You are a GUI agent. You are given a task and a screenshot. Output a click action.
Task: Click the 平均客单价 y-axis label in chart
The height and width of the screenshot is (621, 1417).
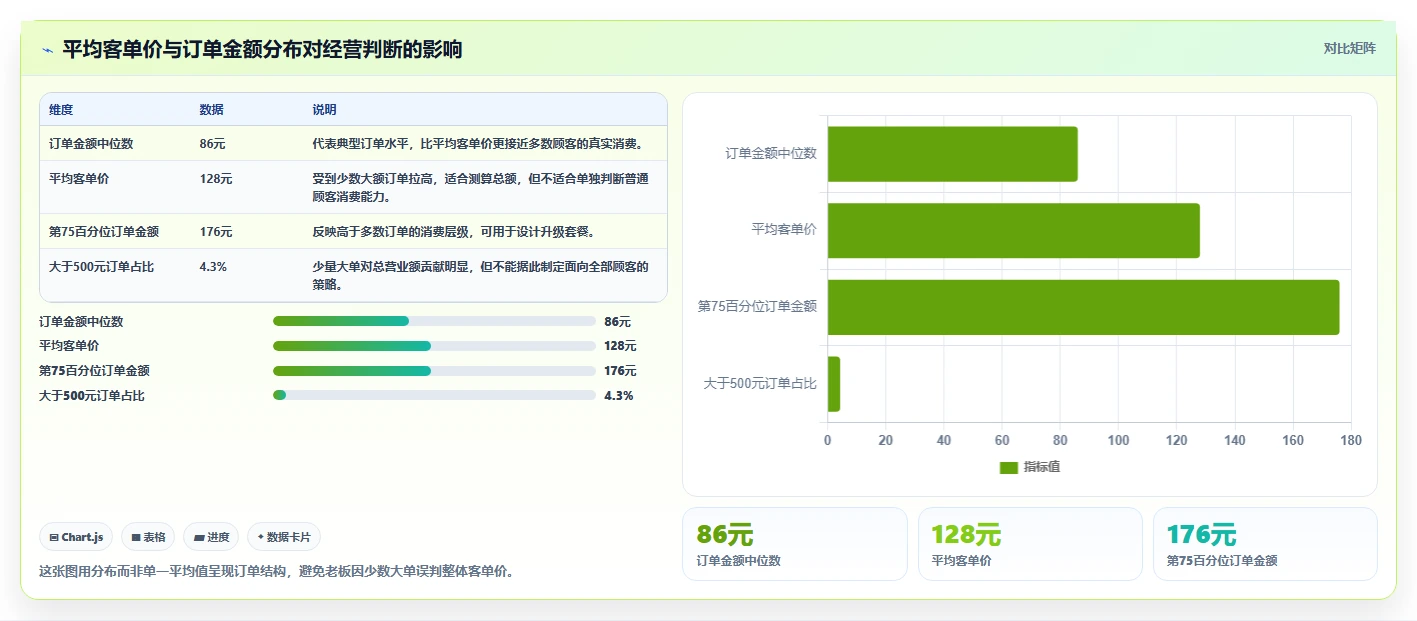784,230
